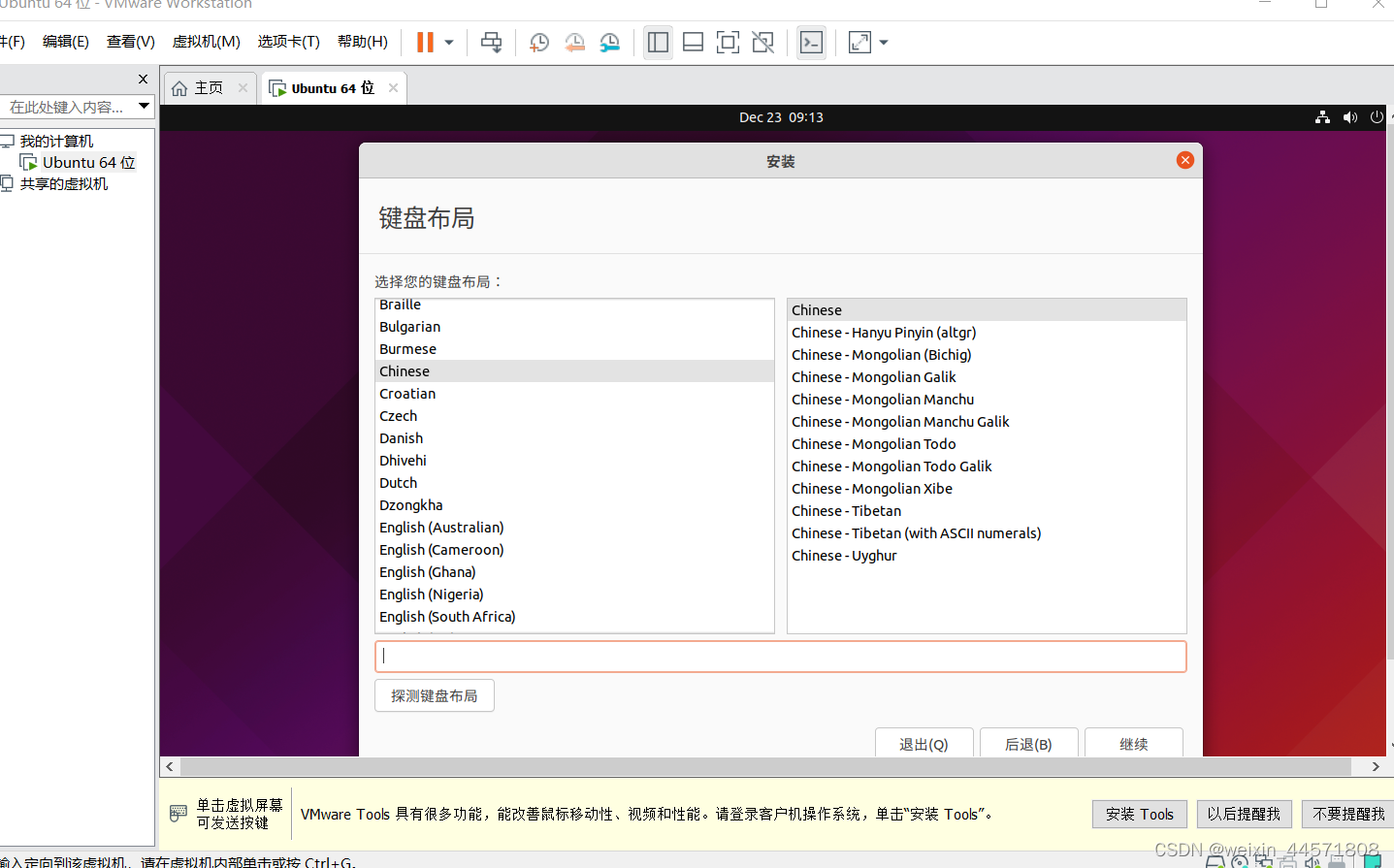
Task: Open the 选项卡(T) menu
Action: point(288,42)
